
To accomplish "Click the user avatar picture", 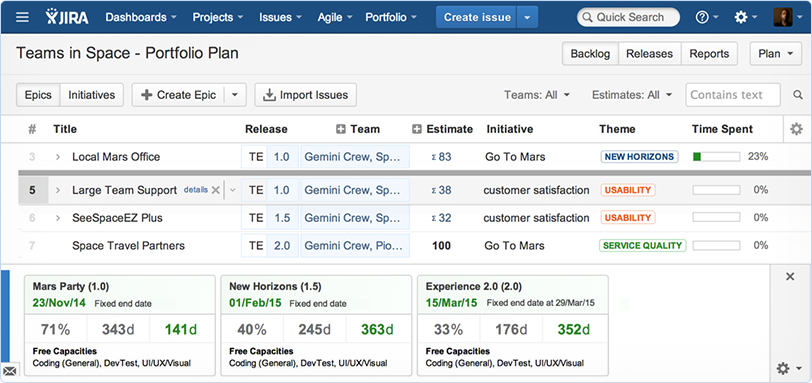I will coord(782,17).
